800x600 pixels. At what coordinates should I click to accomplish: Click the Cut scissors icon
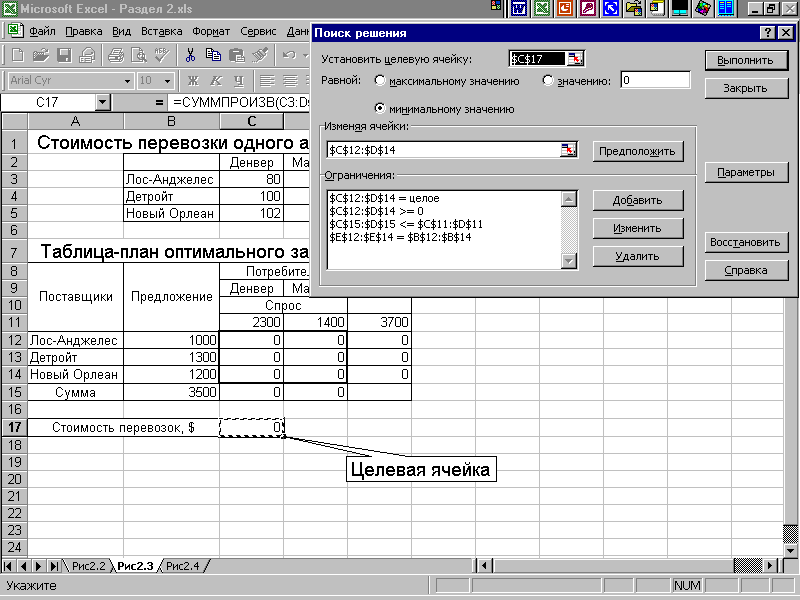[x=190, y=55]
